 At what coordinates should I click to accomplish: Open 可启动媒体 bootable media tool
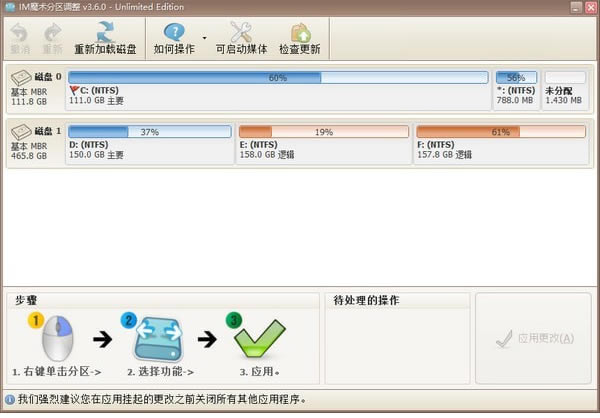click(241, 38)
